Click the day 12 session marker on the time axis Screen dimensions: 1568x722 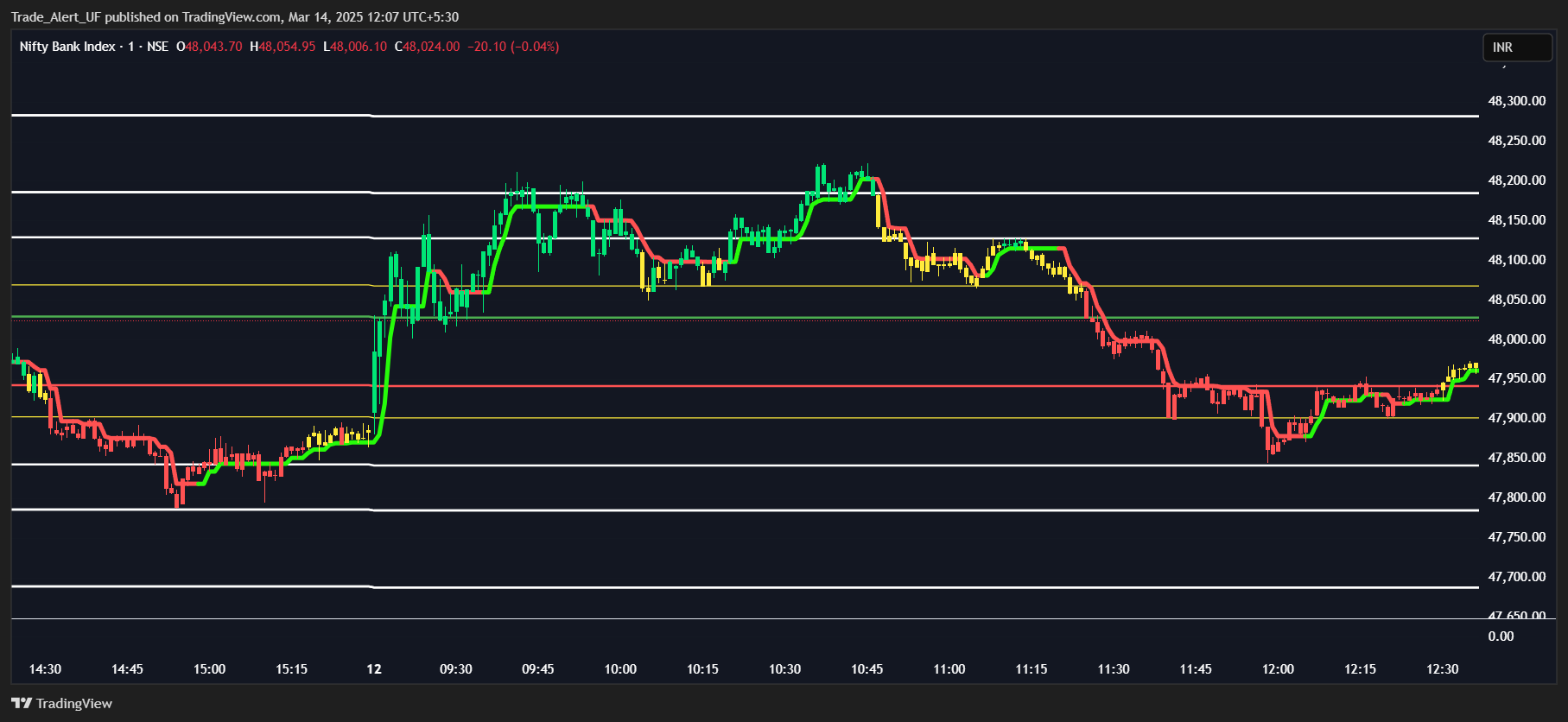point(374,669)
